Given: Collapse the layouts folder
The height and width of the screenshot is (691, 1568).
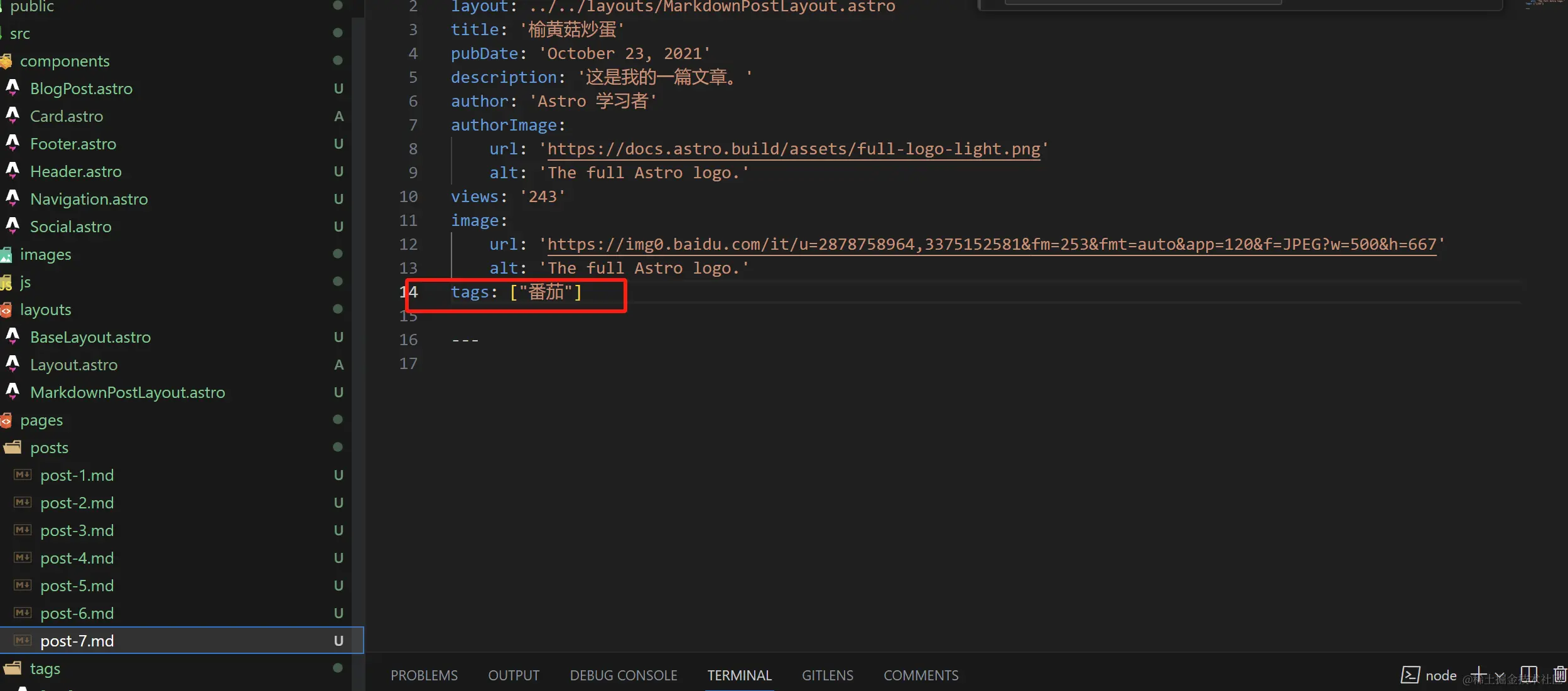Looking at the screenshot, I should point(45,309).
